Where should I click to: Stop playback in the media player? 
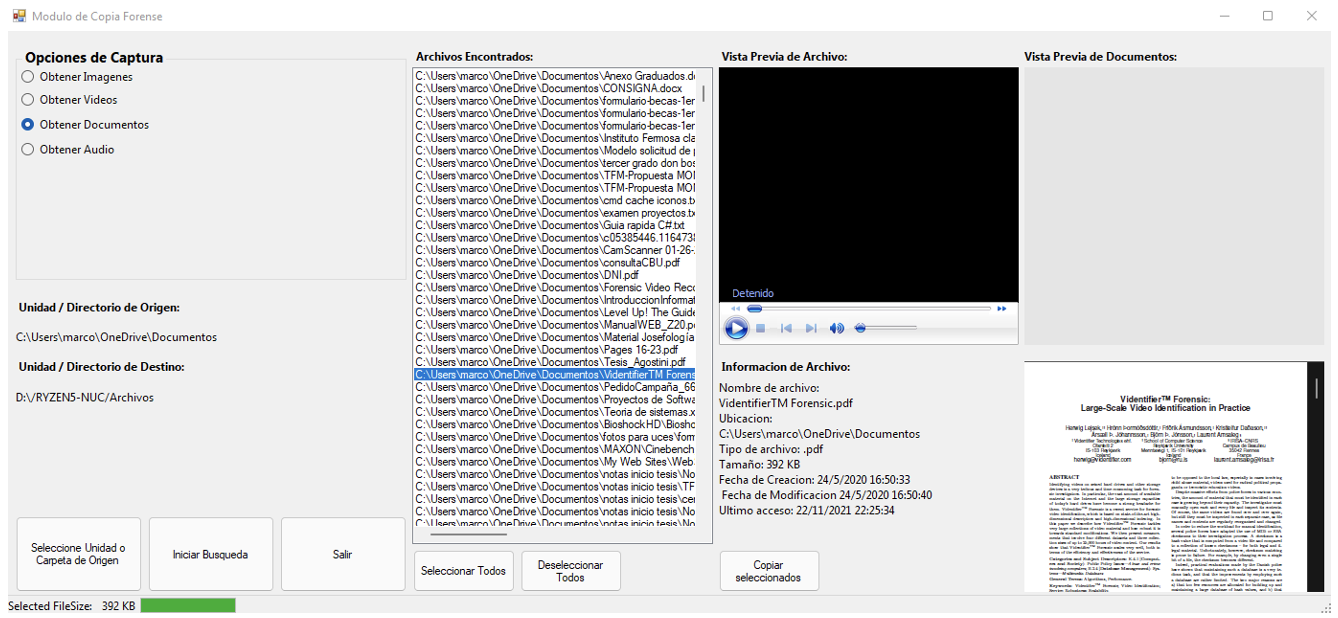tap(761, 328)
